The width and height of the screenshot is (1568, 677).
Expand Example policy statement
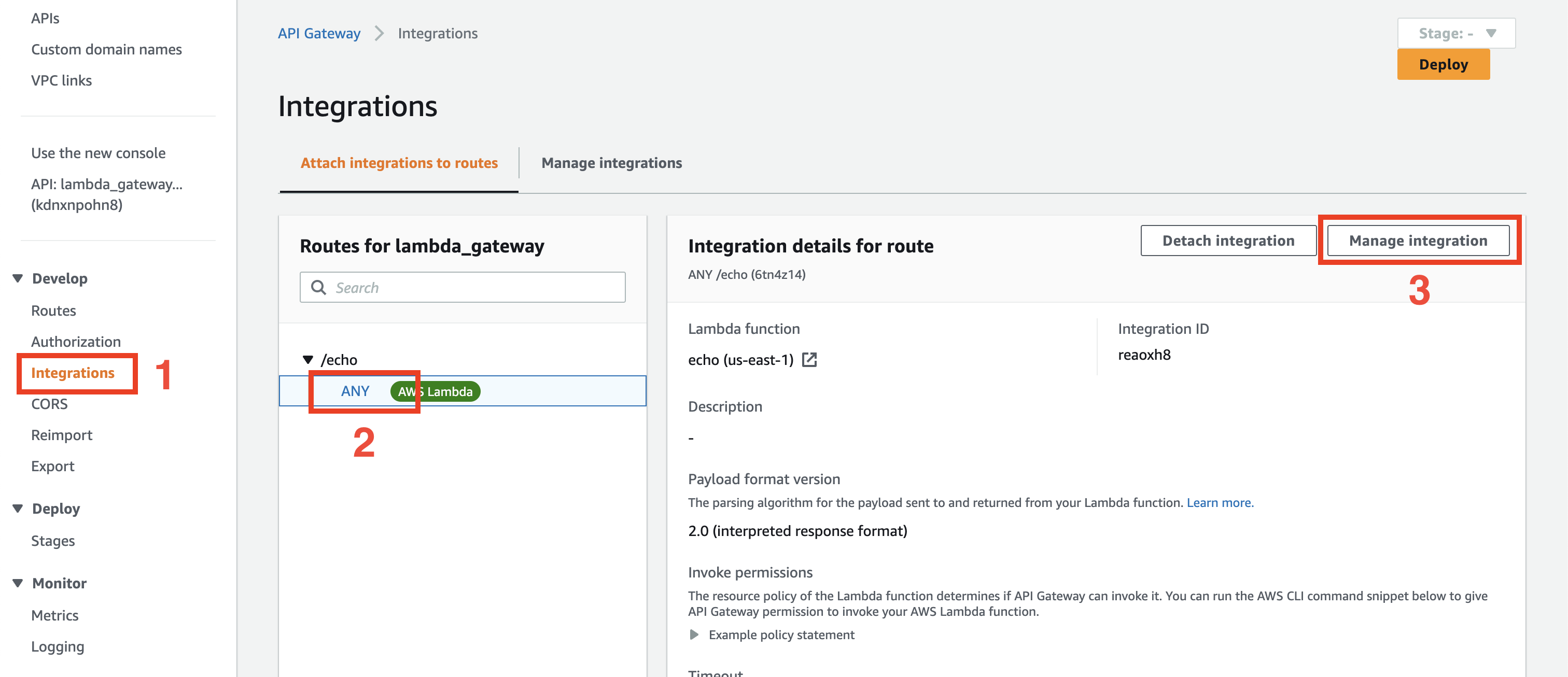694,634
